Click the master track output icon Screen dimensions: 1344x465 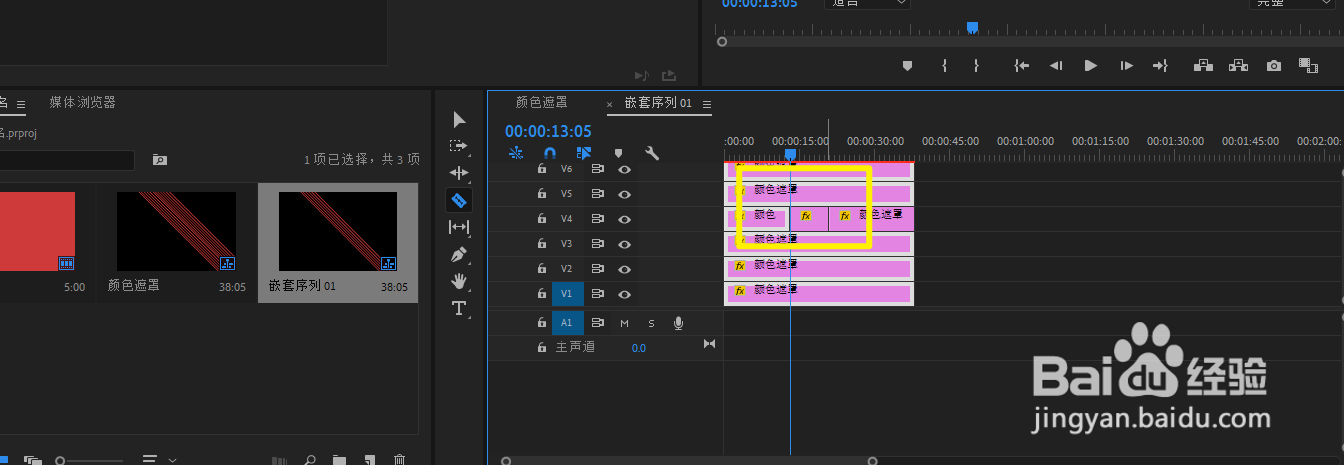click(x=709, y=344)
